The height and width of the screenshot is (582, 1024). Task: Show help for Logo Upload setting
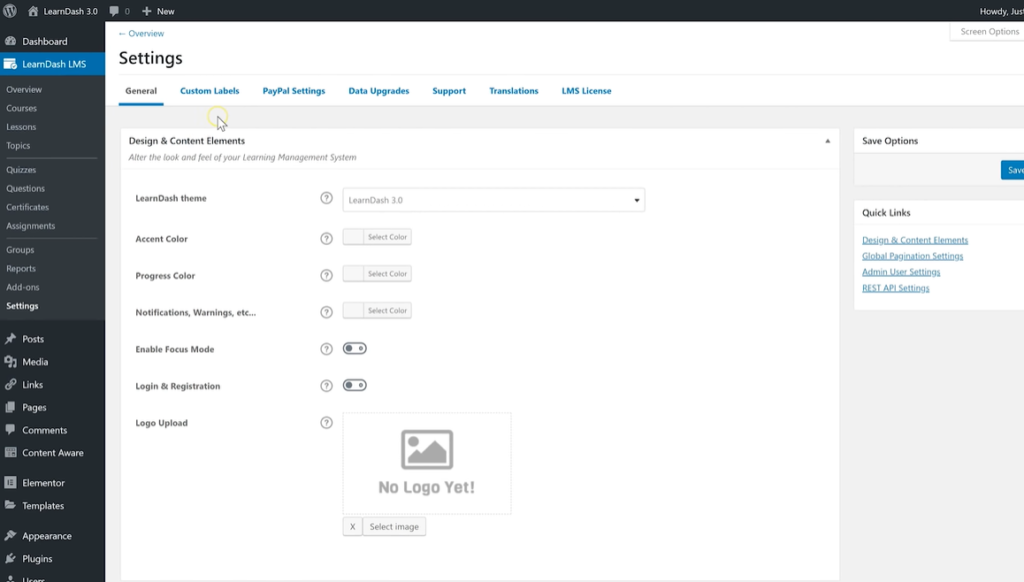pos(327,423)
